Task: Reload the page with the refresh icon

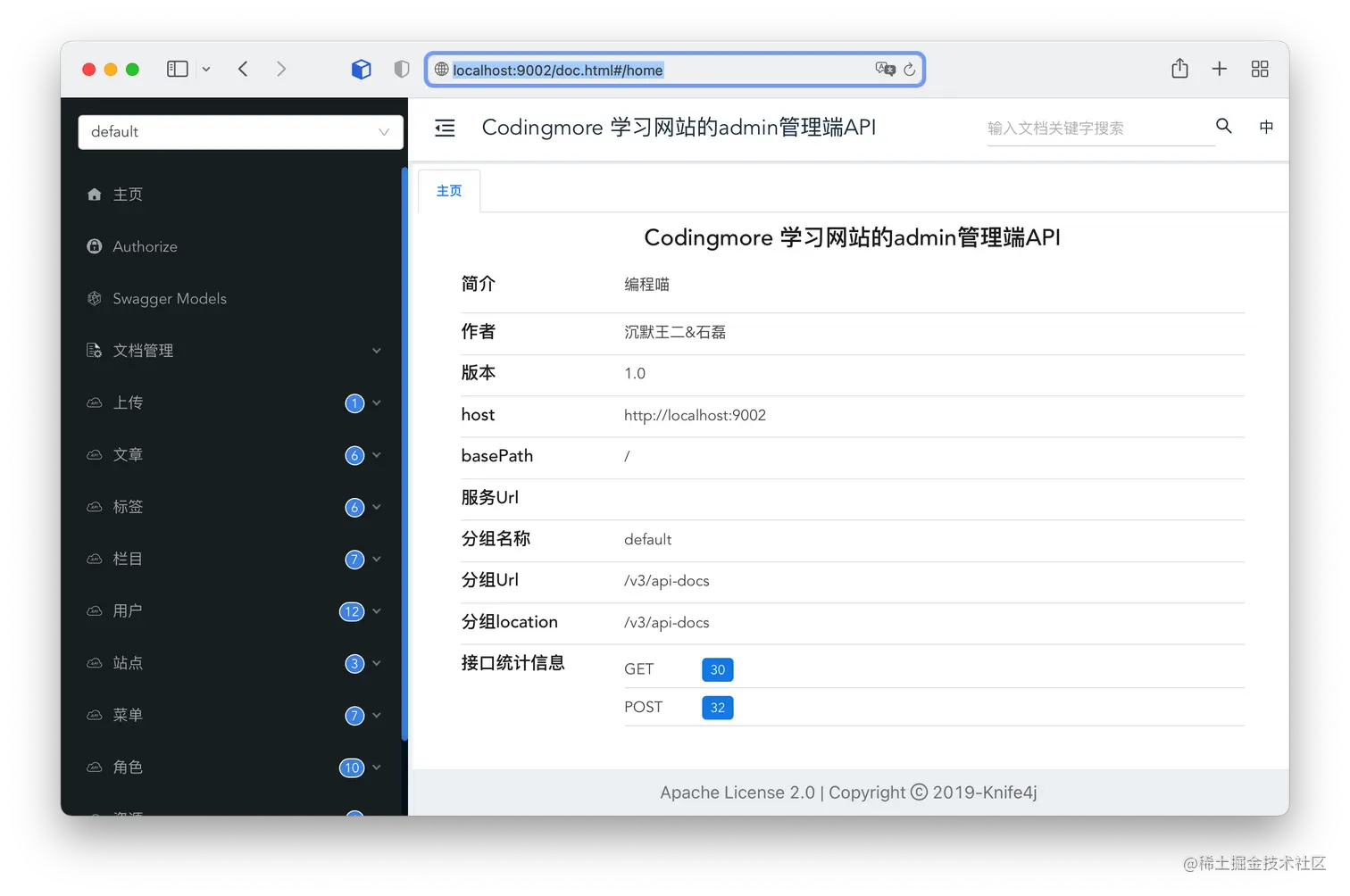Action: pos(909,70)
